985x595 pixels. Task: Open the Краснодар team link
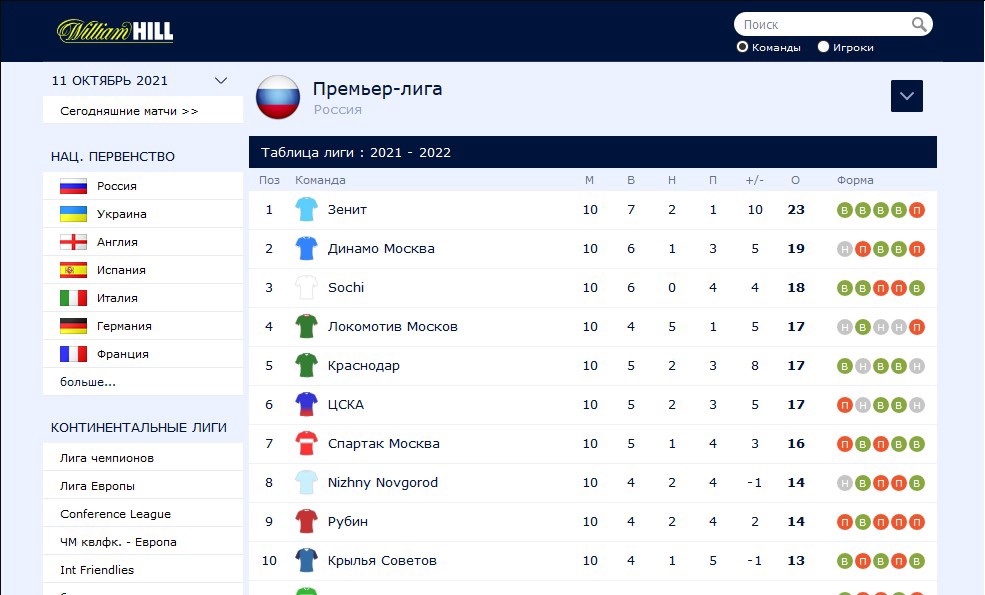coord(364,366)
